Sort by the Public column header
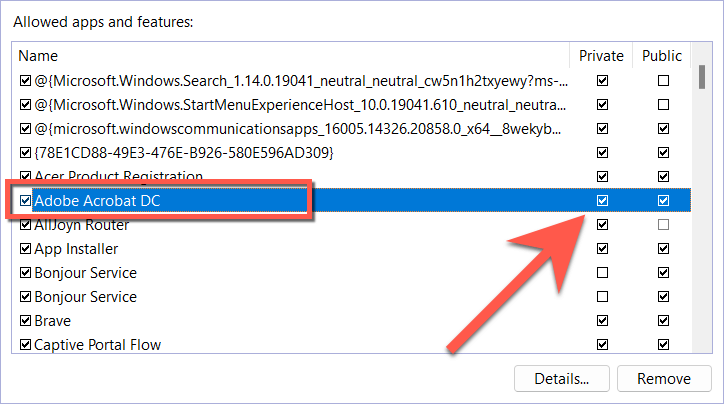Viewport: 724px width, 404px height. point(662,56)
